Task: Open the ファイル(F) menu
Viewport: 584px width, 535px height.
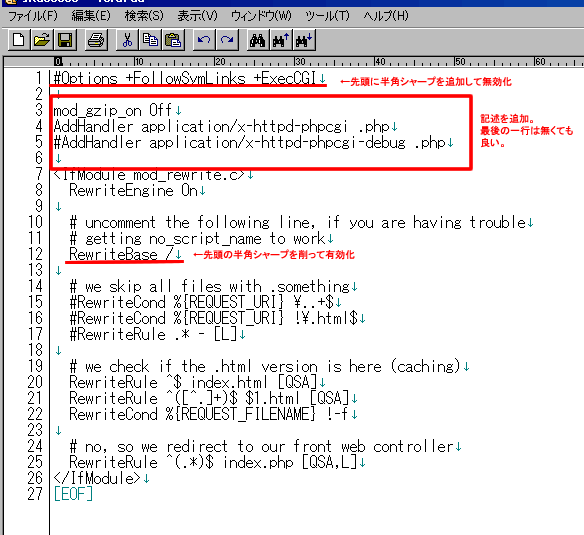Action: (33, 16)
